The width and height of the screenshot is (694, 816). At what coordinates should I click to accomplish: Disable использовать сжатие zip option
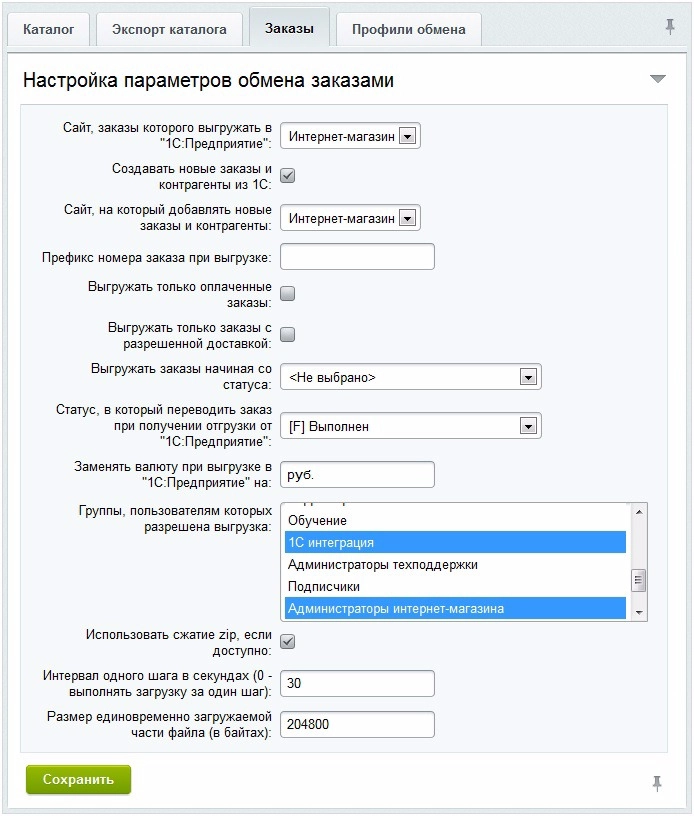tap(288, 643)
